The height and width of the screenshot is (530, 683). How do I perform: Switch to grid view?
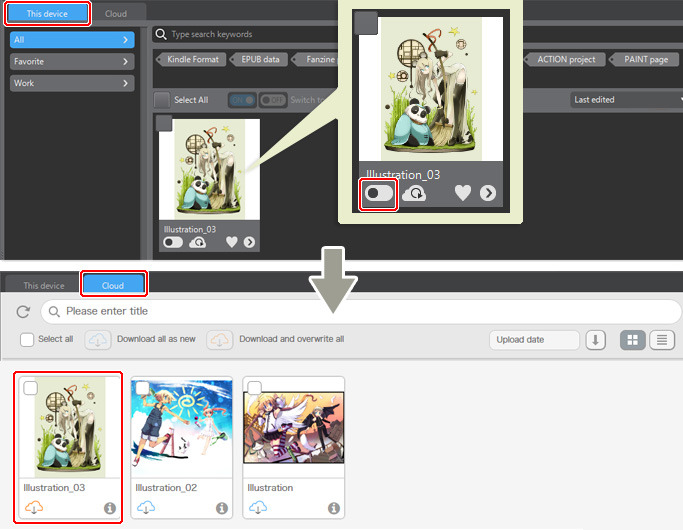point(632,340)
